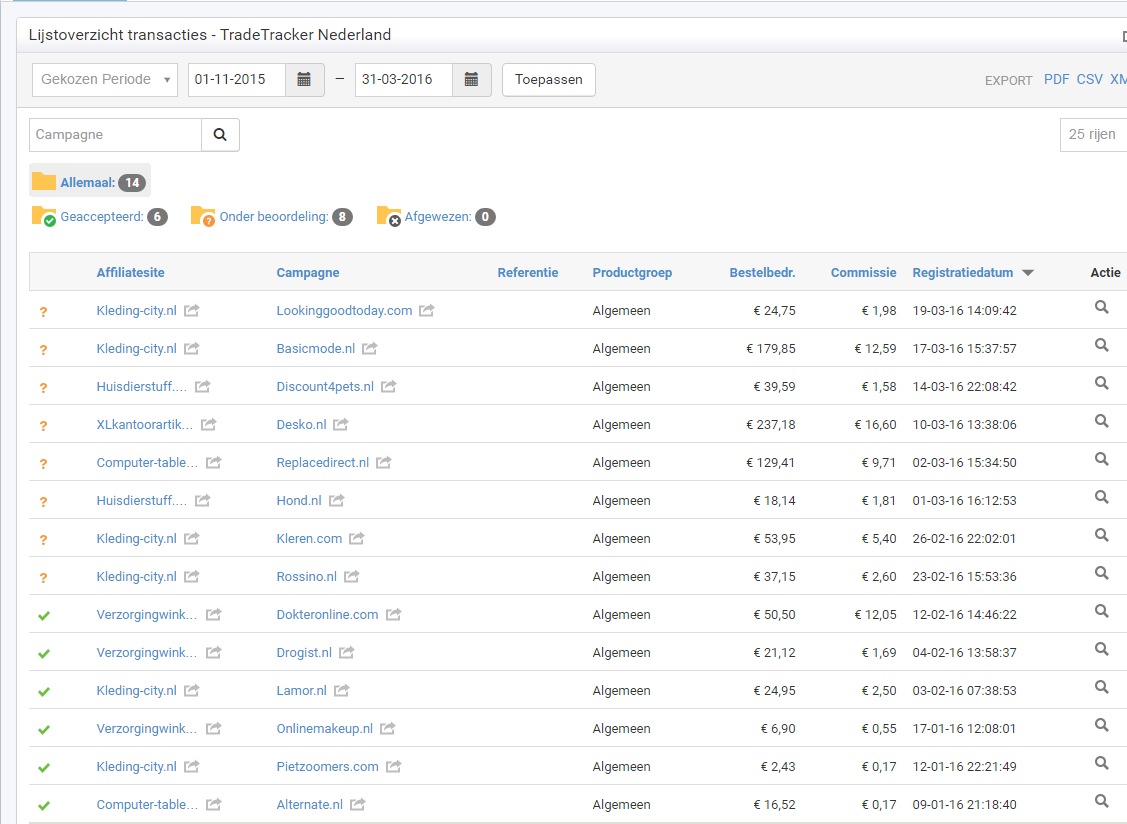Click the start date field 01-11-2015

point(237,80)
